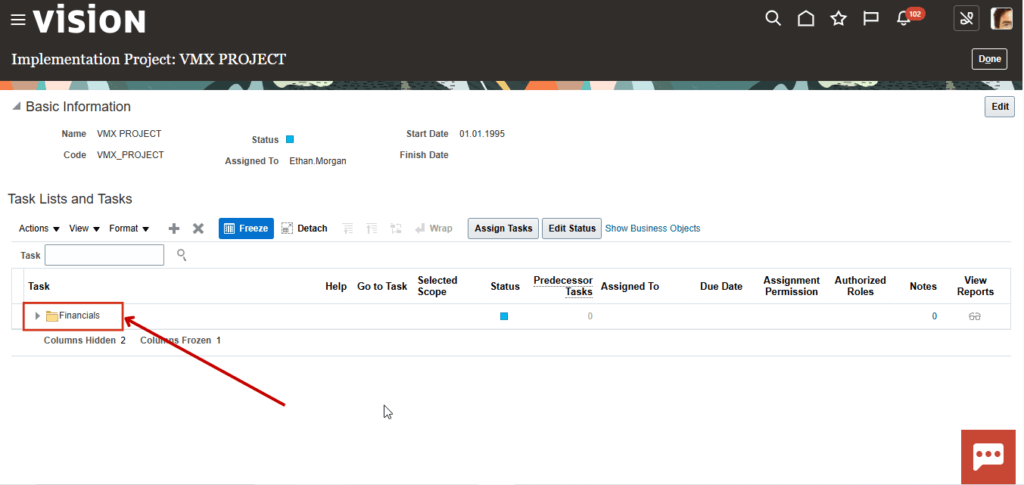1024x485 pixels.
Task: Click the Expand All tree icon
Action: pyautogui.click(x=372, y=228)
